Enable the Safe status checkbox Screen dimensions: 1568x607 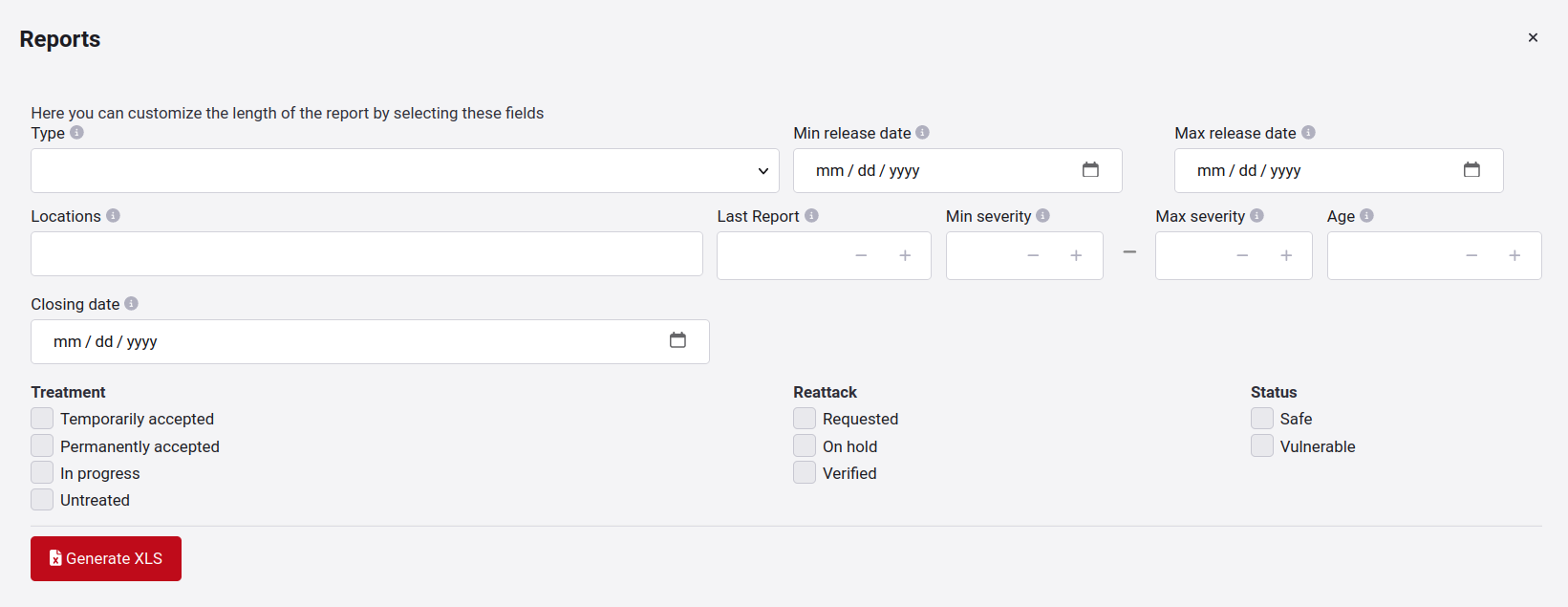click(x=1262, y=419)
